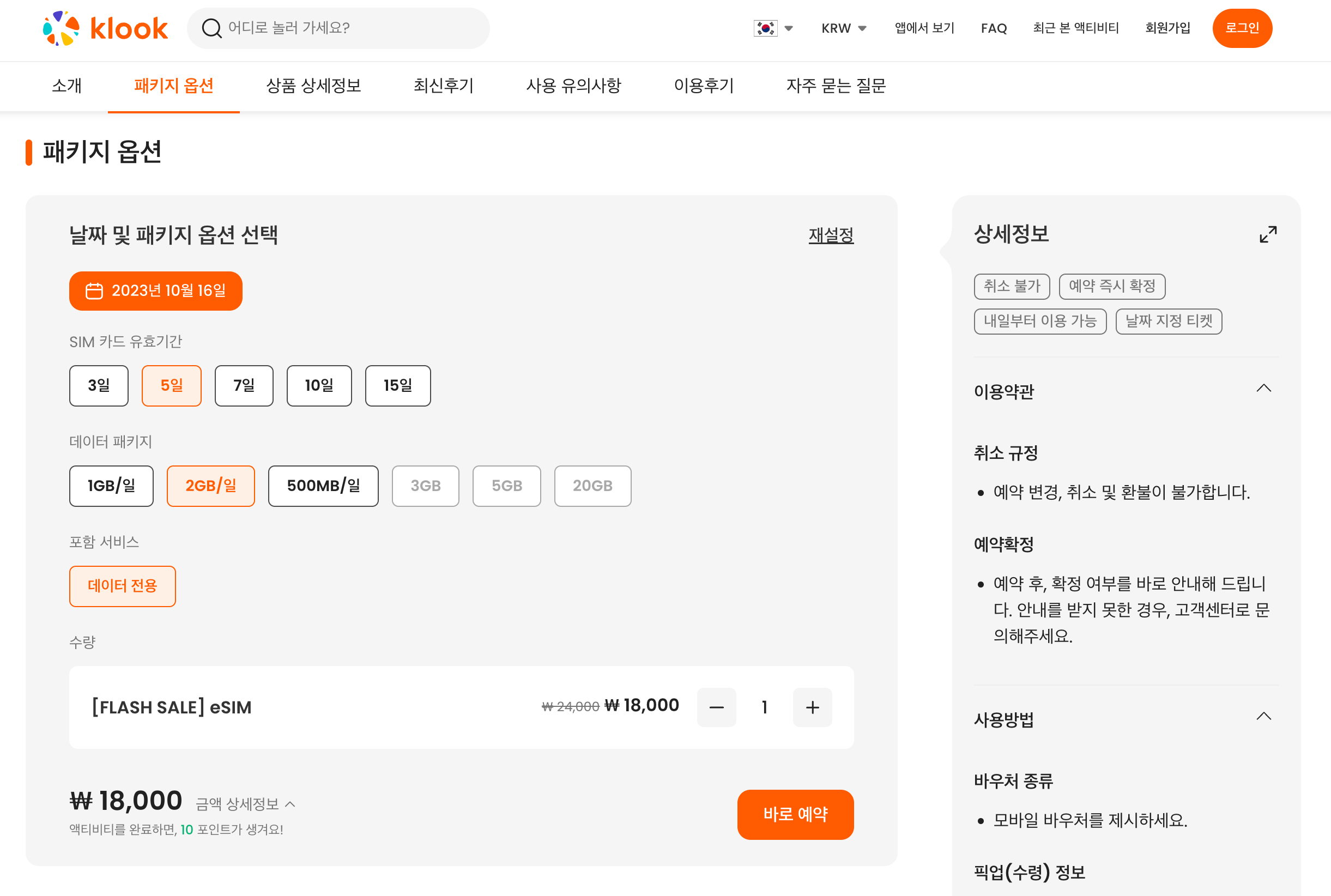Screen dimensions: 1331x896
Task: Switch to the 상품 상세정보 tab
Action: pos(313,86)
